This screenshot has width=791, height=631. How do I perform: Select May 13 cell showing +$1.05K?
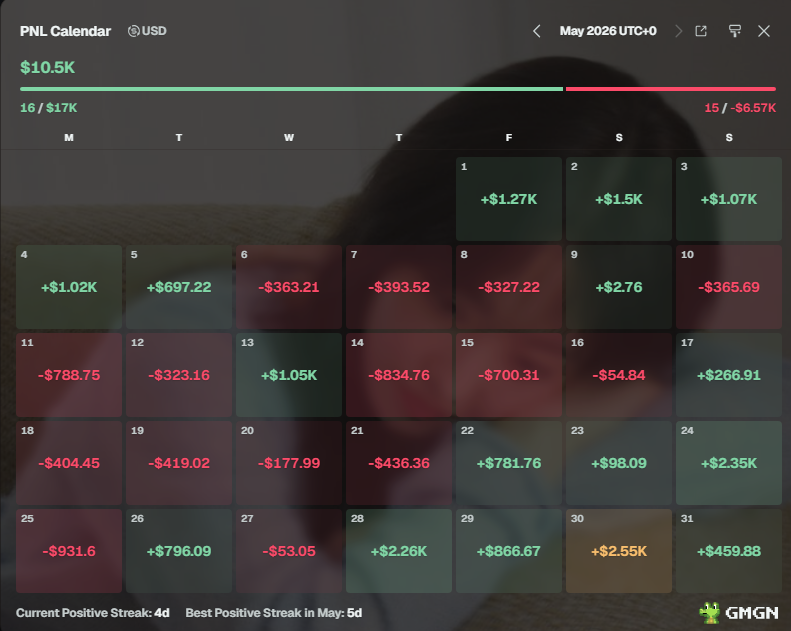pyautogui.click(x=289, y=375)
